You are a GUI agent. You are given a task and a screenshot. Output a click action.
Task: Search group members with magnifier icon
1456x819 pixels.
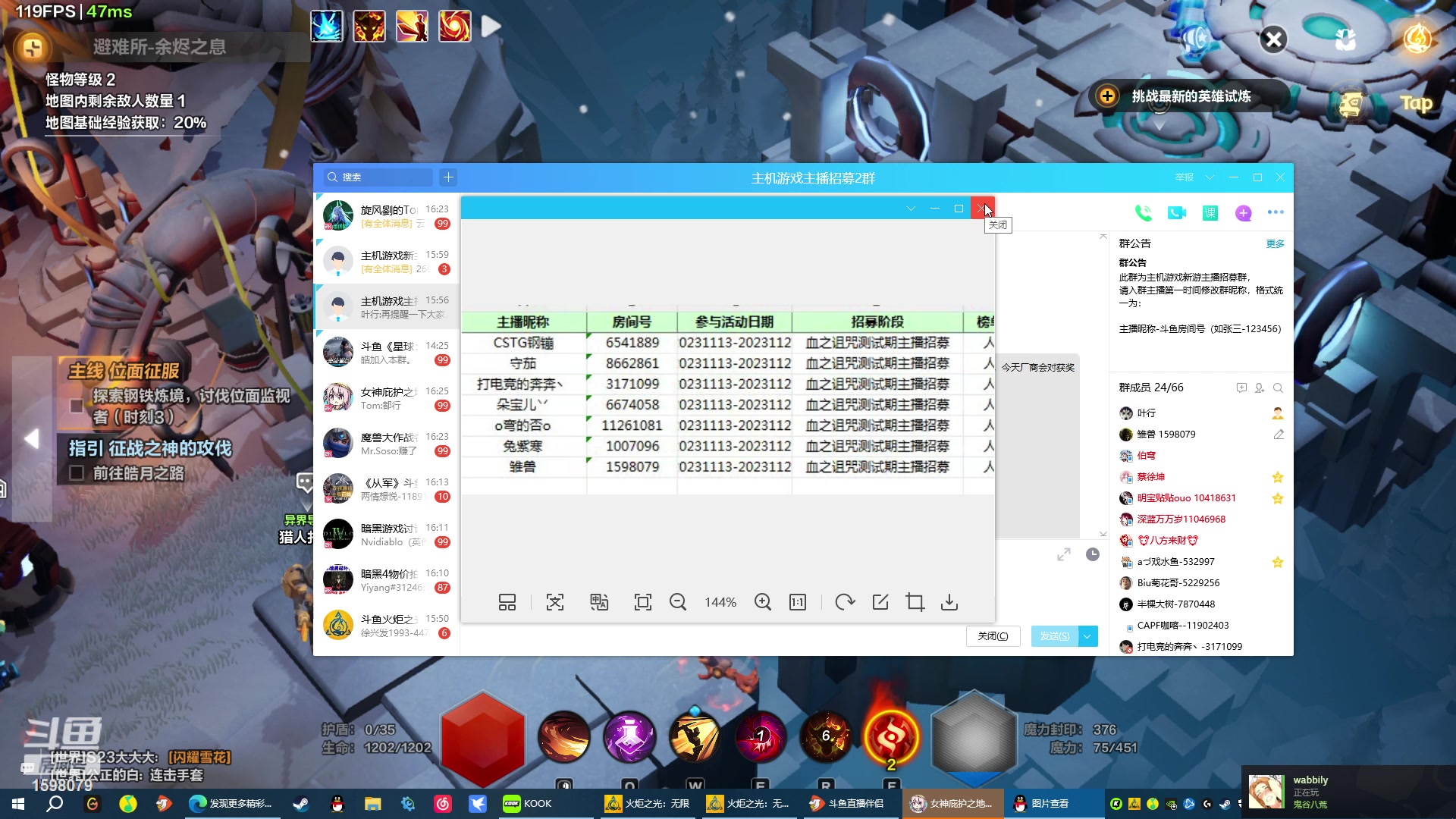1278,388
